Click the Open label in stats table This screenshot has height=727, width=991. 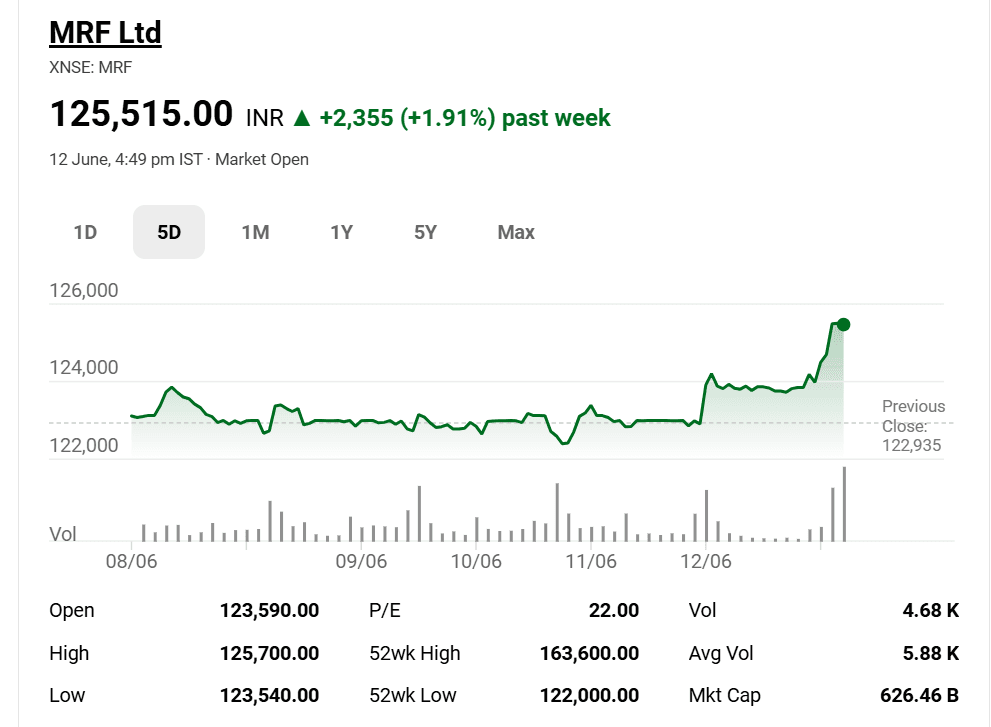(72, 611)
